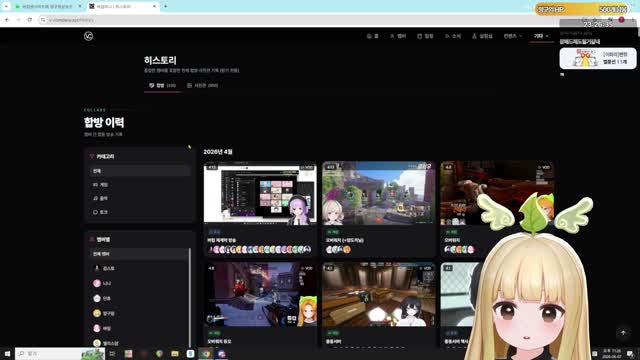The image size is (640, 360).
Task: Open the site logo in the header
Action: 88,36
